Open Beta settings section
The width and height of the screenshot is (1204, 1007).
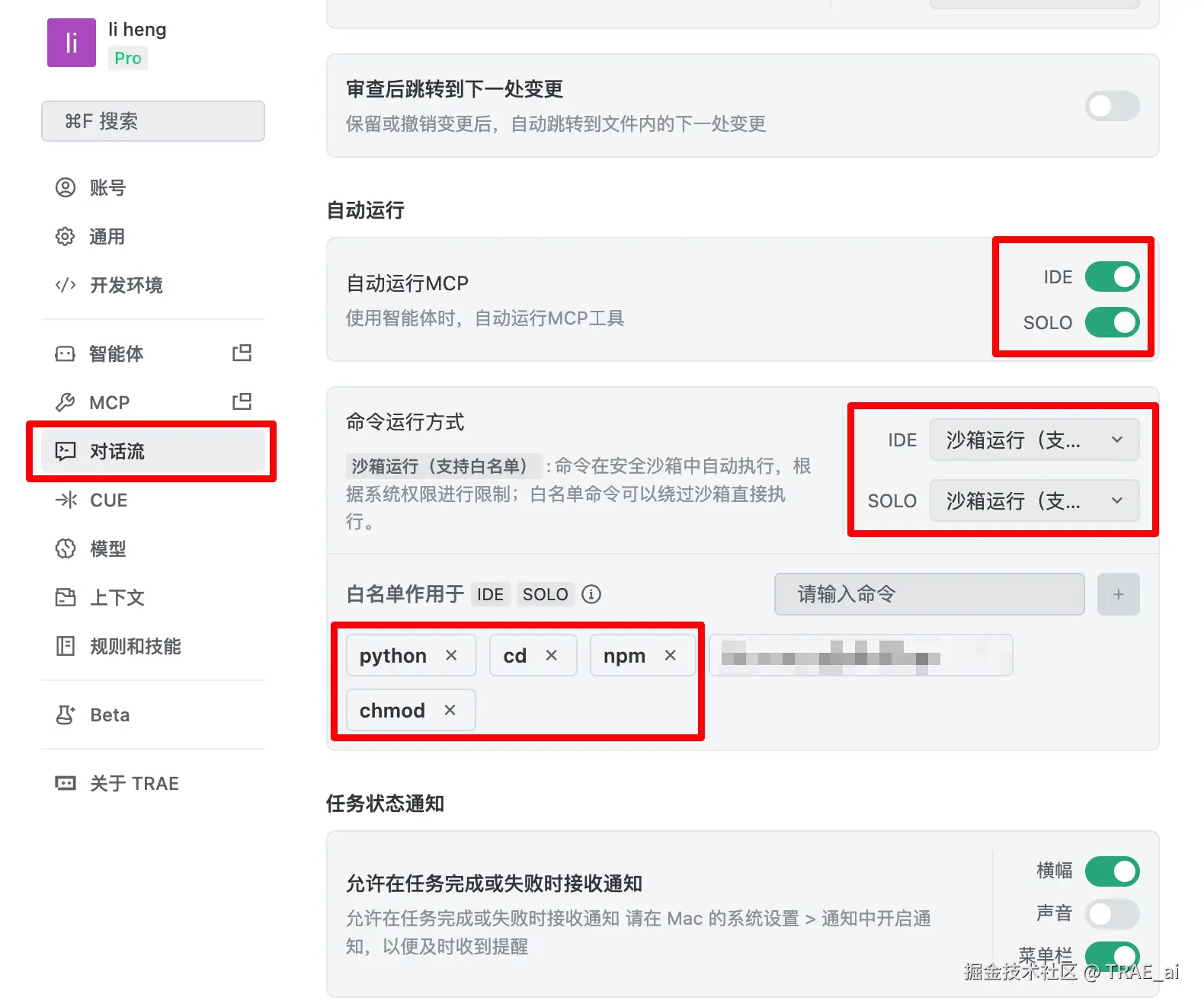point(153,714)
